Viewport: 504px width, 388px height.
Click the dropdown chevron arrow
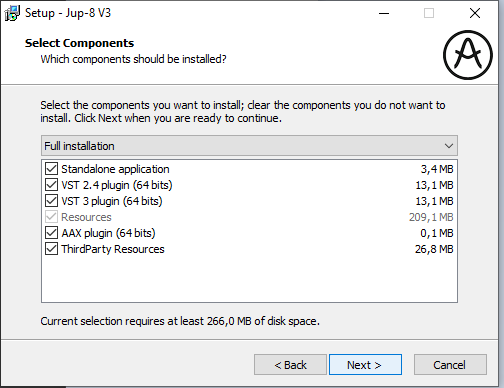coord(449,146)
